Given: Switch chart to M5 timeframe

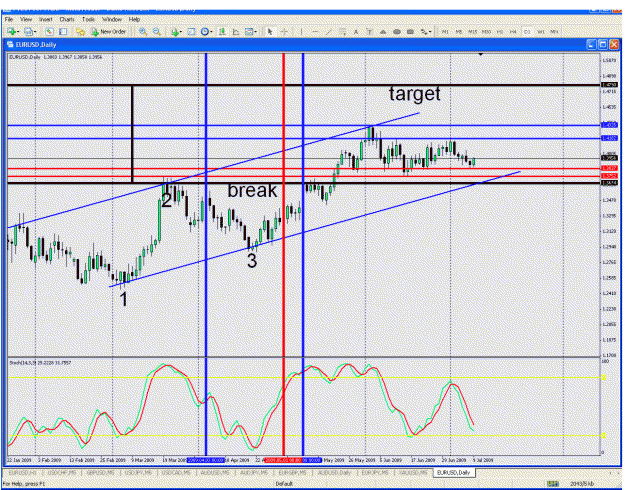Looking at the screenshot, I should [x=459, y=31].
